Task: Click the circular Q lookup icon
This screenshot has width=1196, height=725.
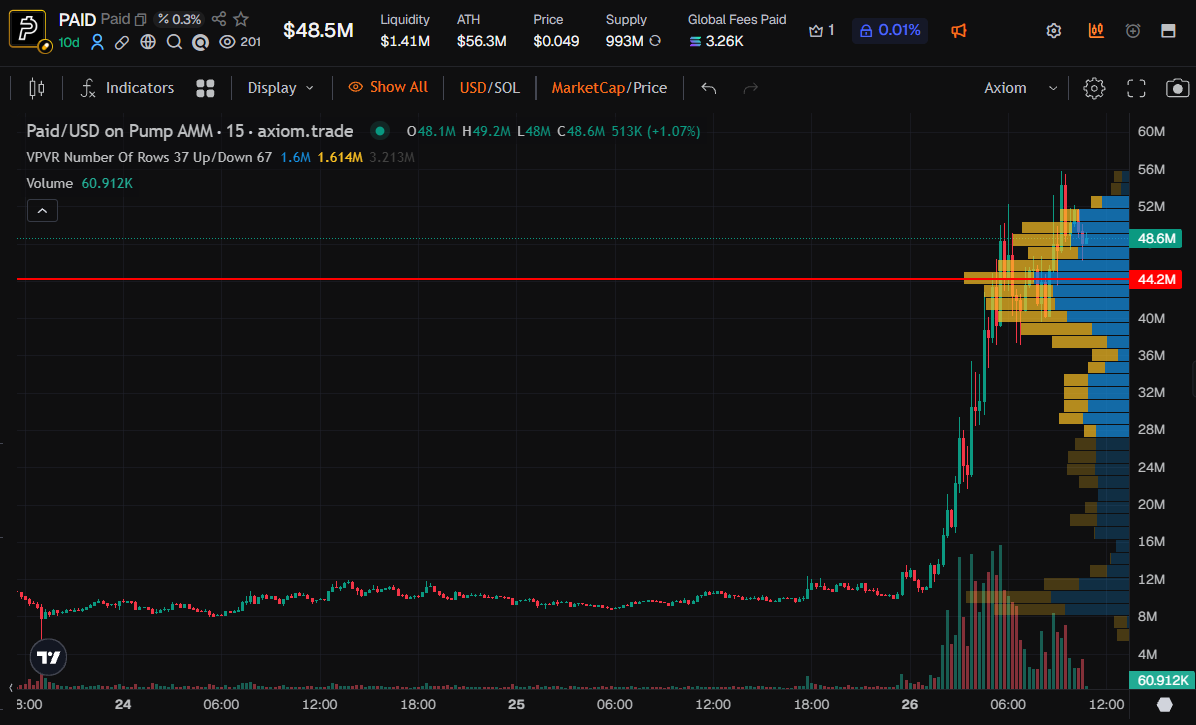Action: [201, 43]
